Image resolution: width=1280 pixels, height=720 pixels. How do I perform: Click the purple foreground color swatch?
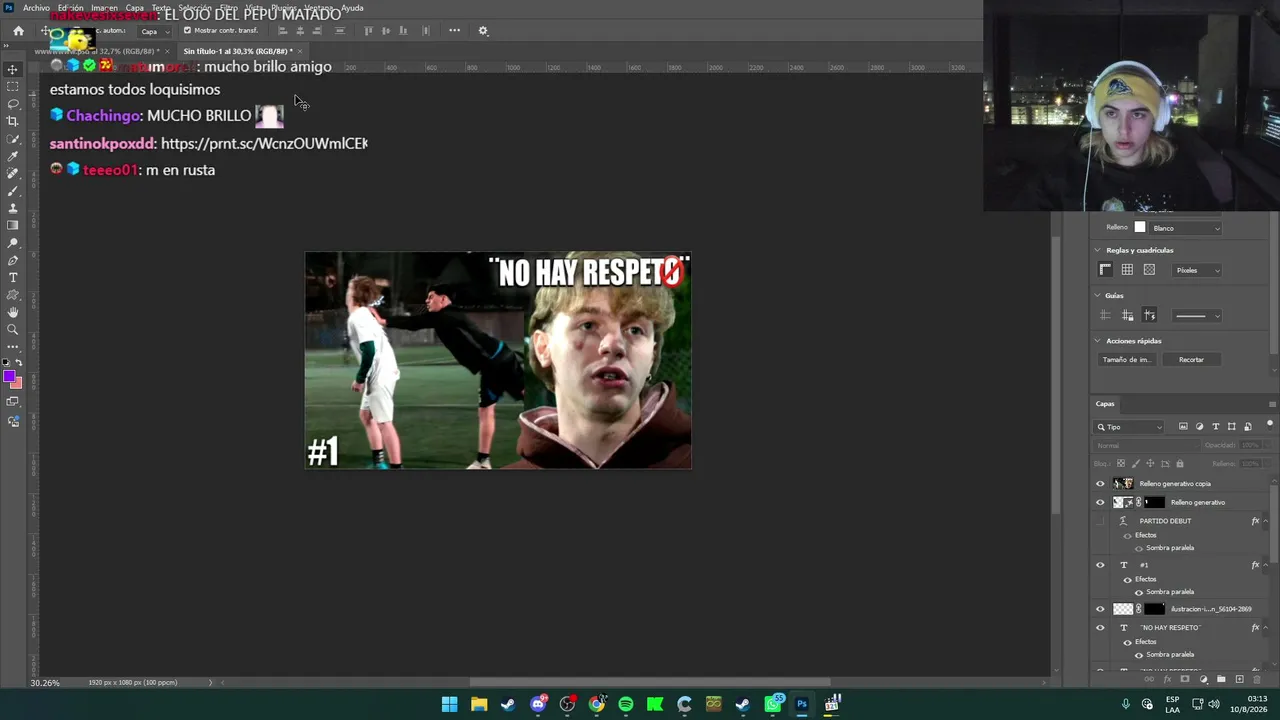pyautogui.click(x=9, y=376)
